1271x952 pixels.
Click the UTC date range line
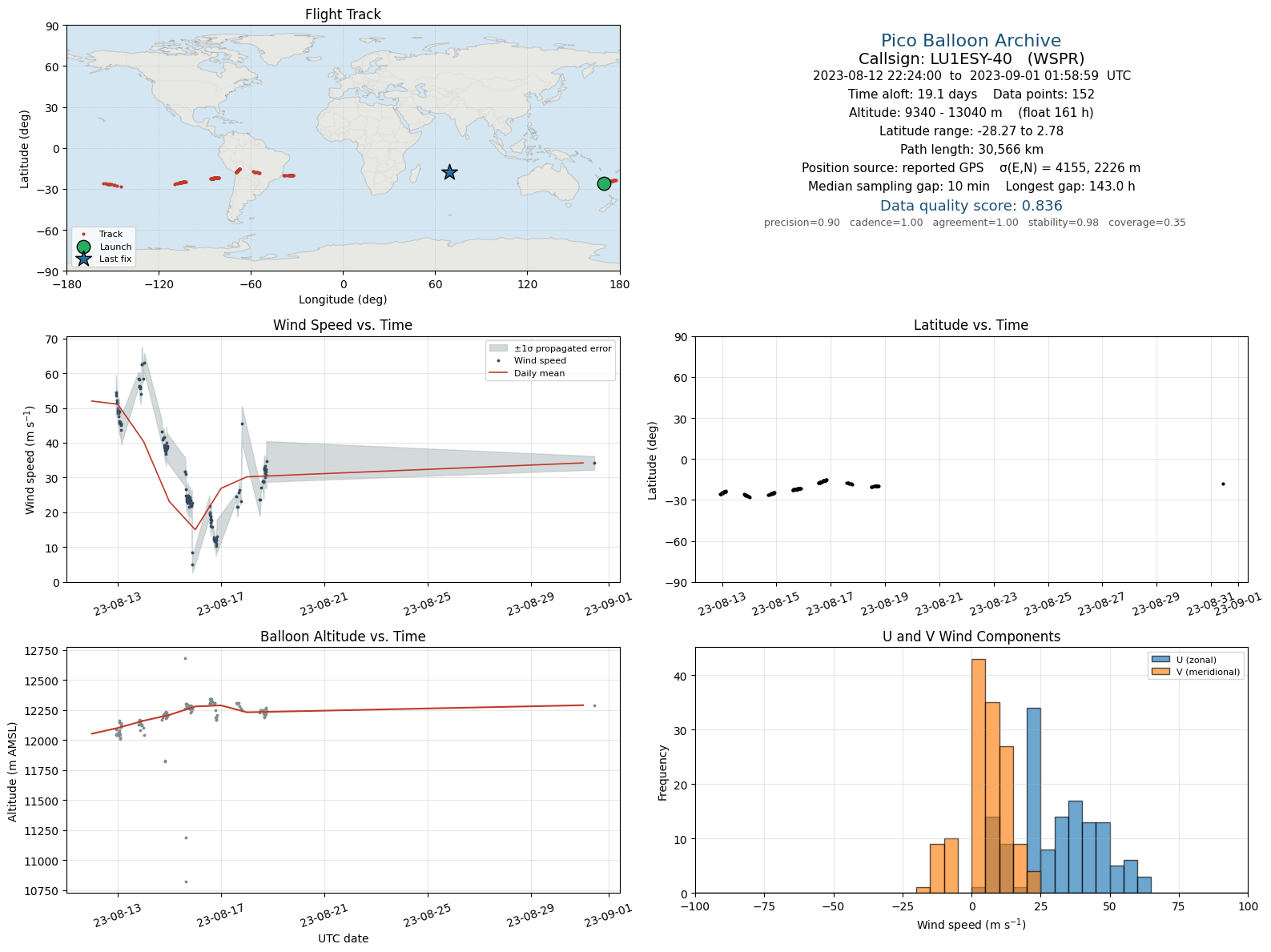click(971, 76)
